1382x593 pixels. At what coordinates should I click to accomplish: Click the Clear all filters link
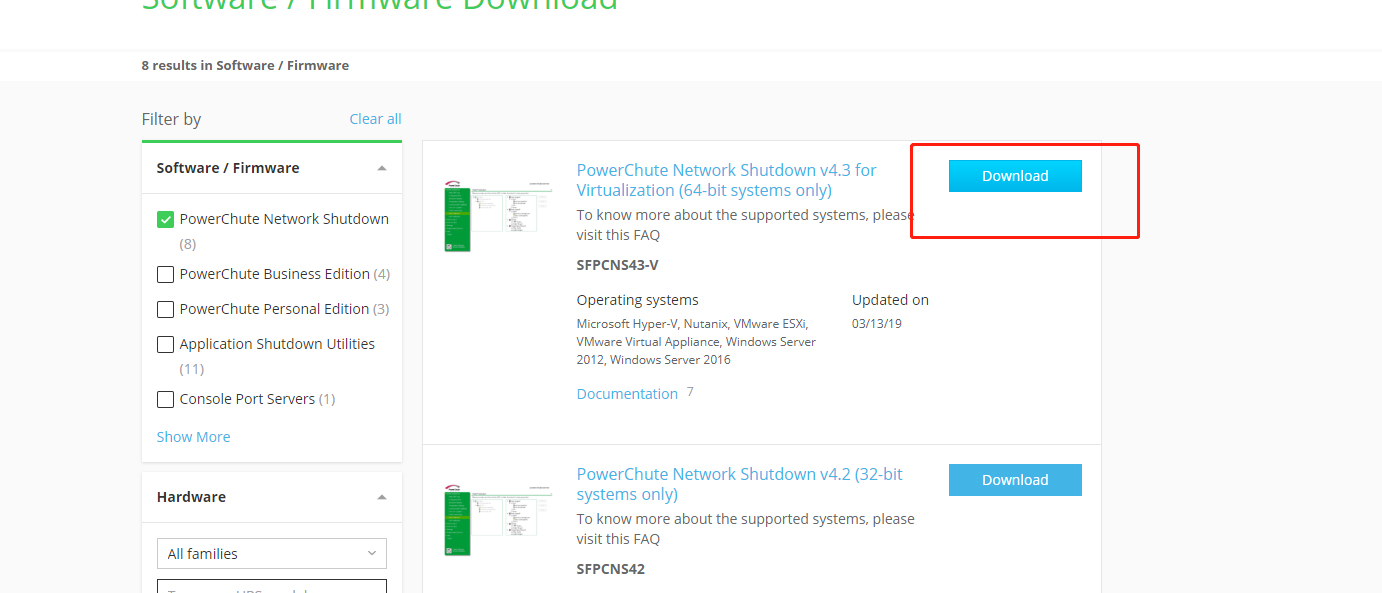(375, 119)
